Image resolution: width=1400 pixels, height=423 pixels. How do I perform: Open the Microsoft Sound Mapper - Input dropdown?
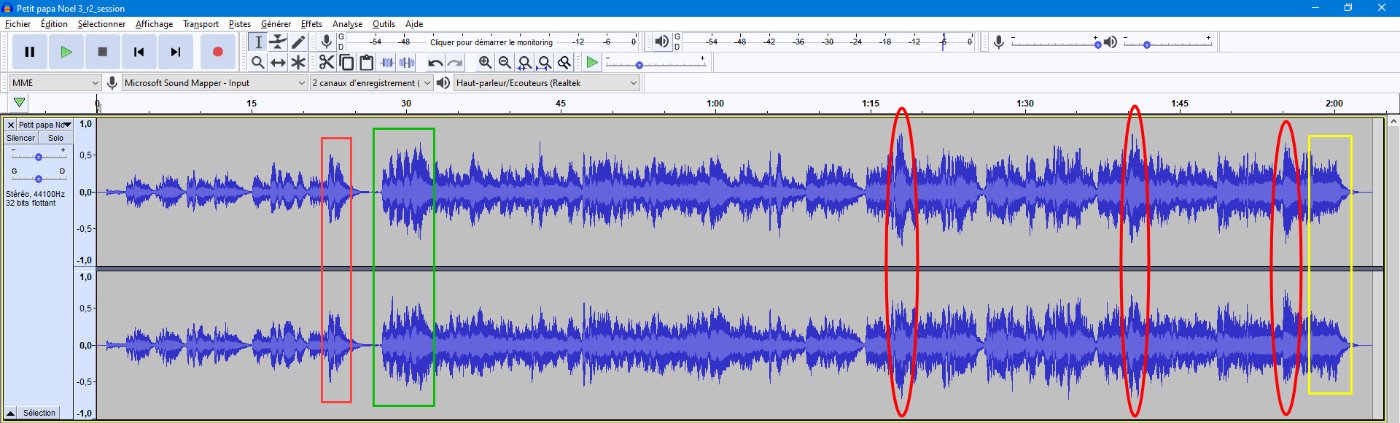pyautogui.click(x=214, y=83)
